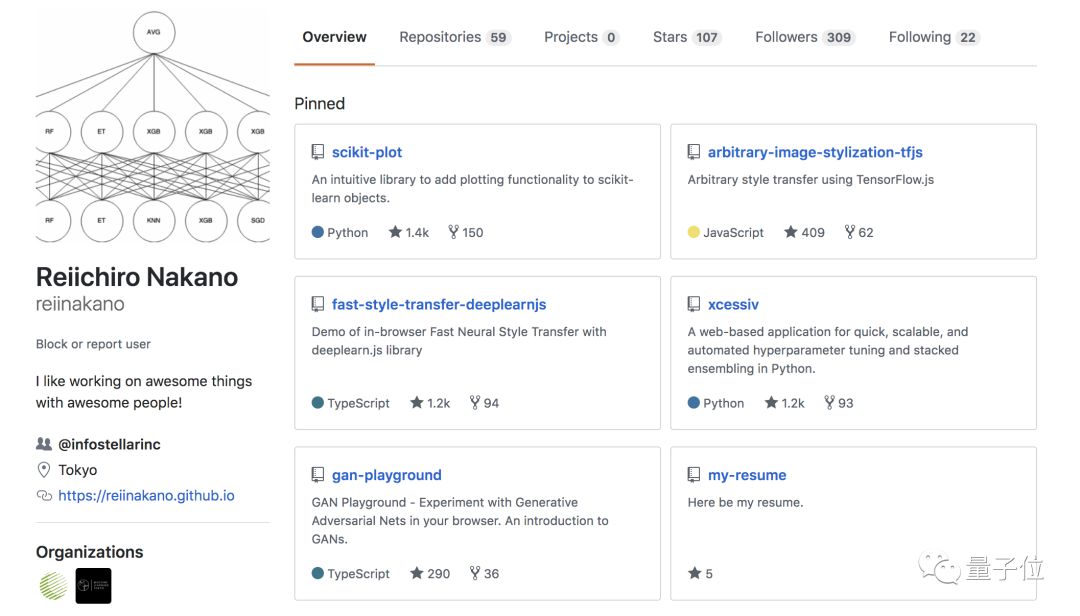Click the fork icon showing 93 forks
Viewport: 1080px width, 616px height.
coord(829,402)
